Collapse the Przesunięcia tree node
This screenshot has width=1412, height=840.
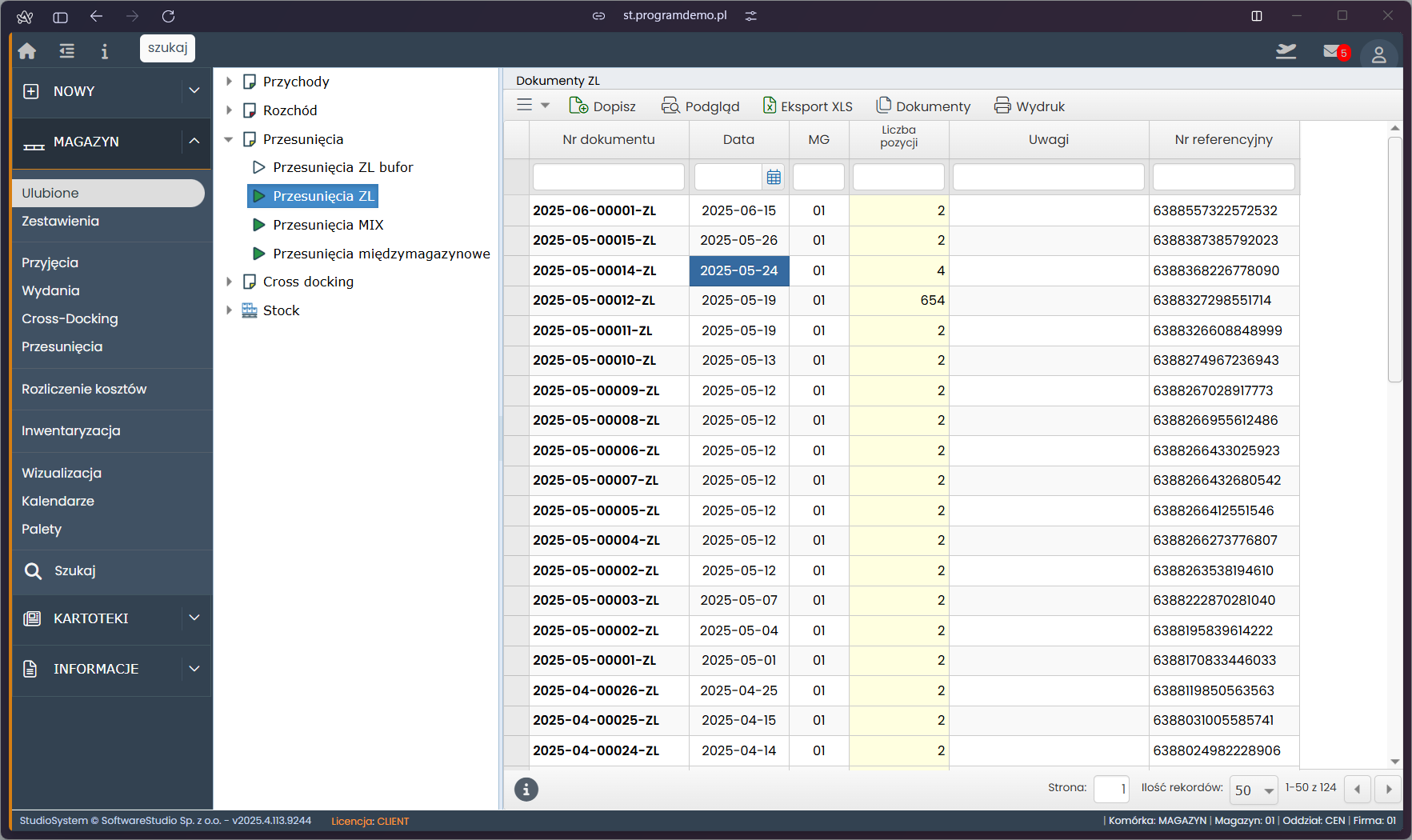point(229,139)
